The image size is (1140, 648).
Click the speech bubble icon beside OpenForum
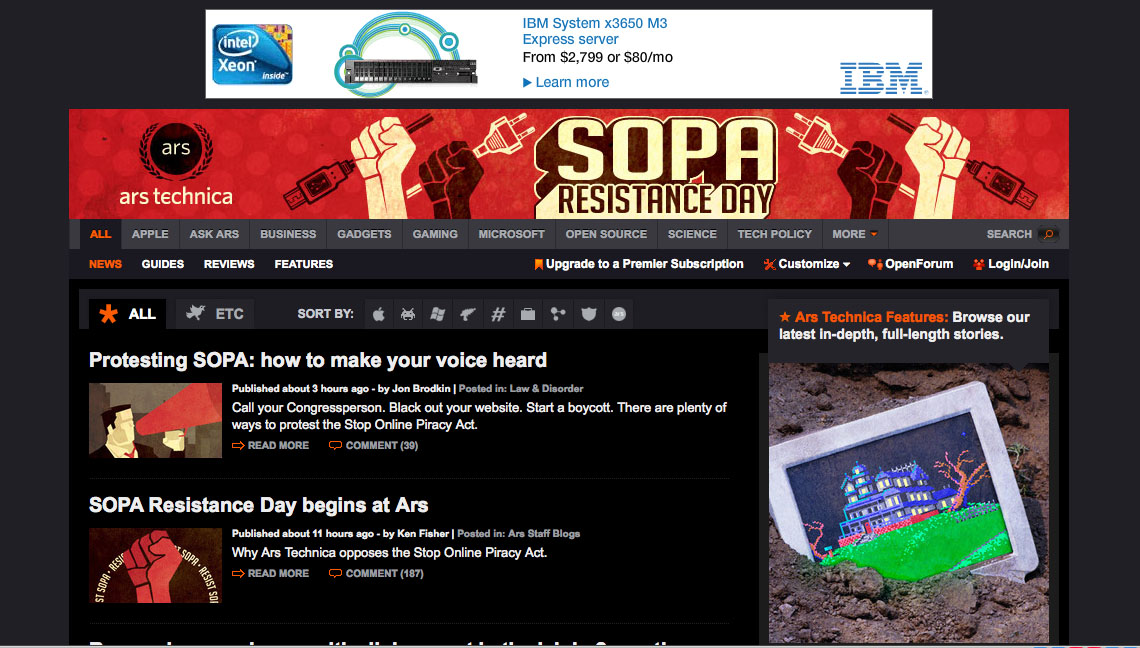pyautogui.click(x=875, y=264)
